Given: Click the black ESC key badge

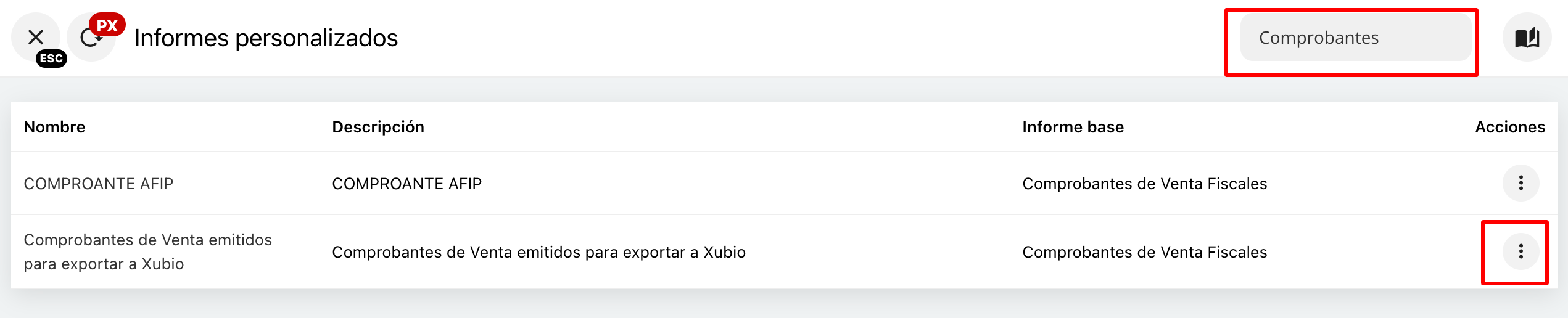Looking at the screenshot, I should (x=51, y=59).
